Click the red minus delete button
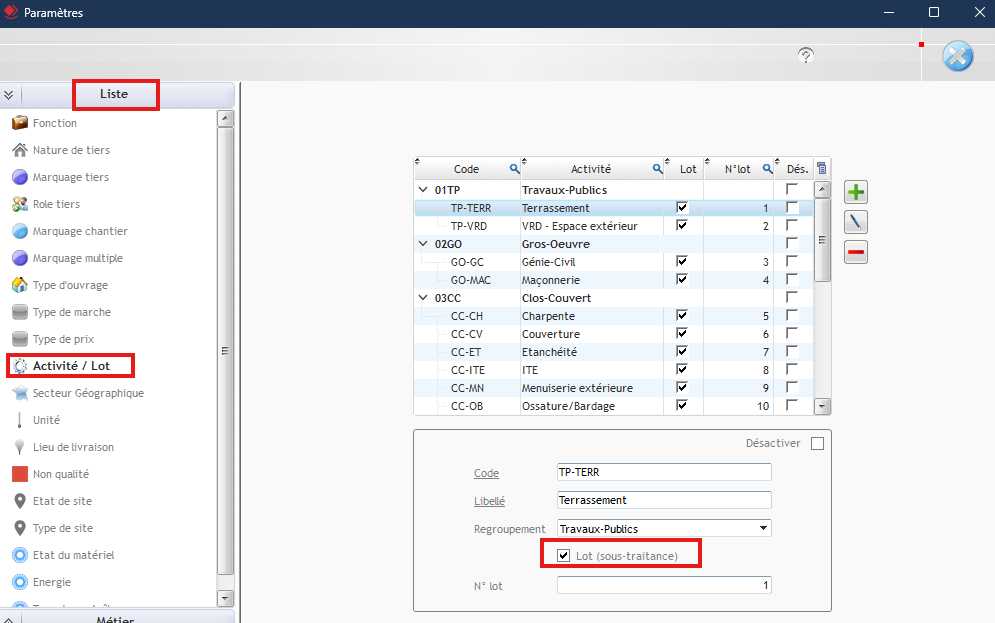This screenshot has width=995, height=623. 855,252
